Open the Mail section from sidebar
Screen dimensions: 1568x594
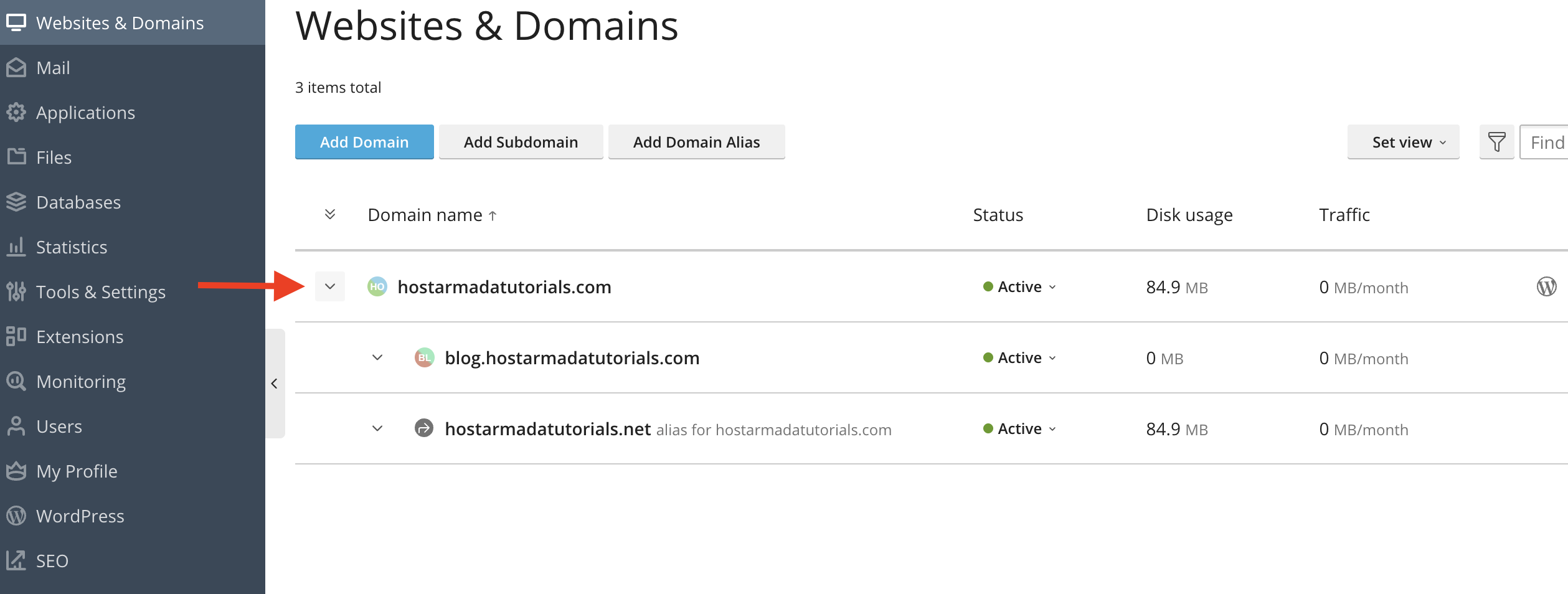tap(16, 67)
